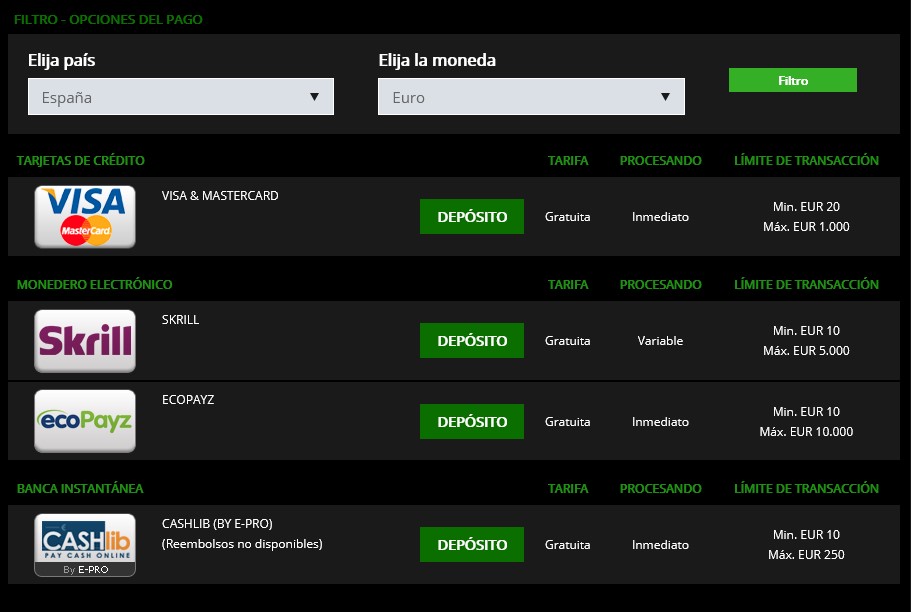Click the Máx. EUR 250 limit
The width and height of the screenshot is (911, 612).
coord(806,555)
